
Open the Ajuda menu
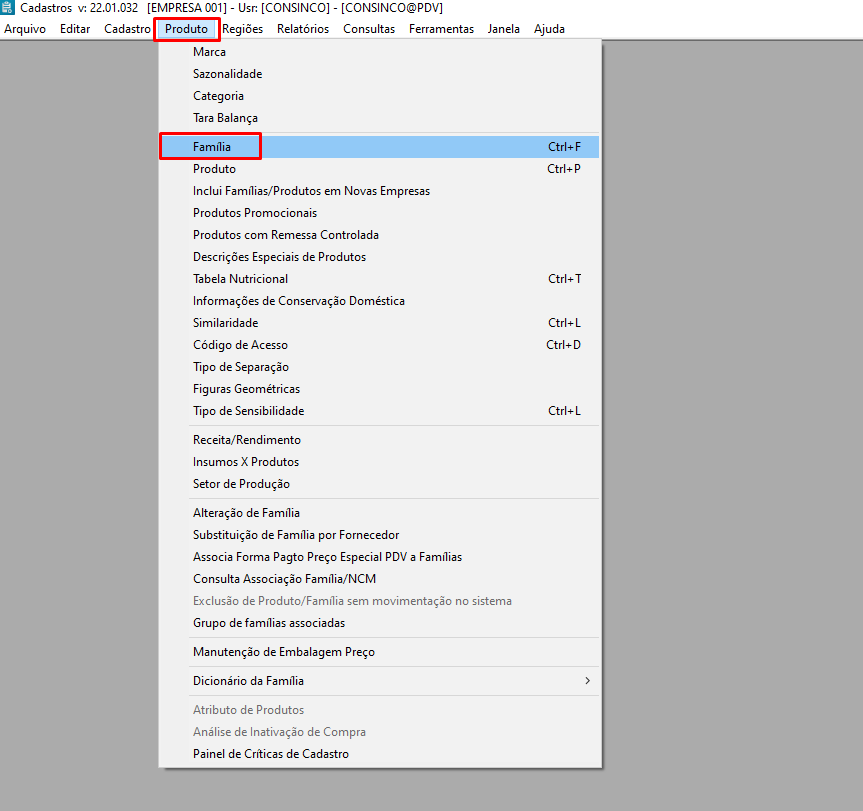(x=549, y=29)
